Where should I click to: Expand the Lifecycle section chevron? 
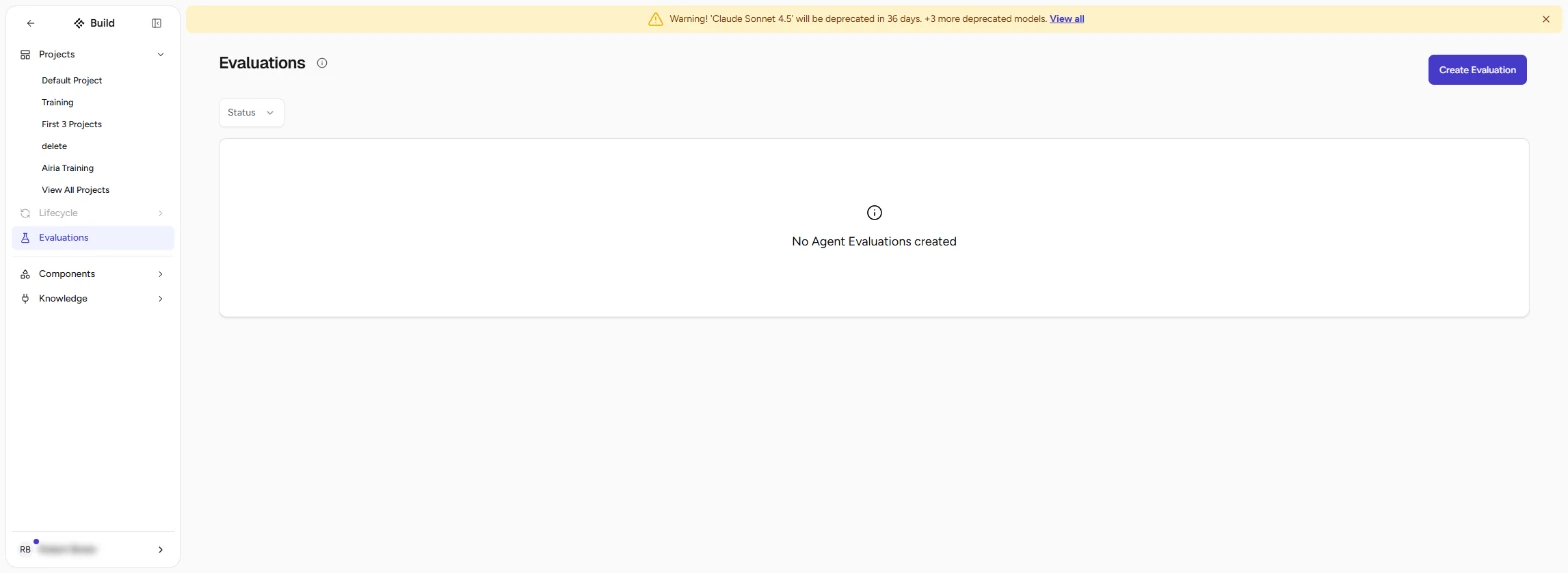point(160,213)
